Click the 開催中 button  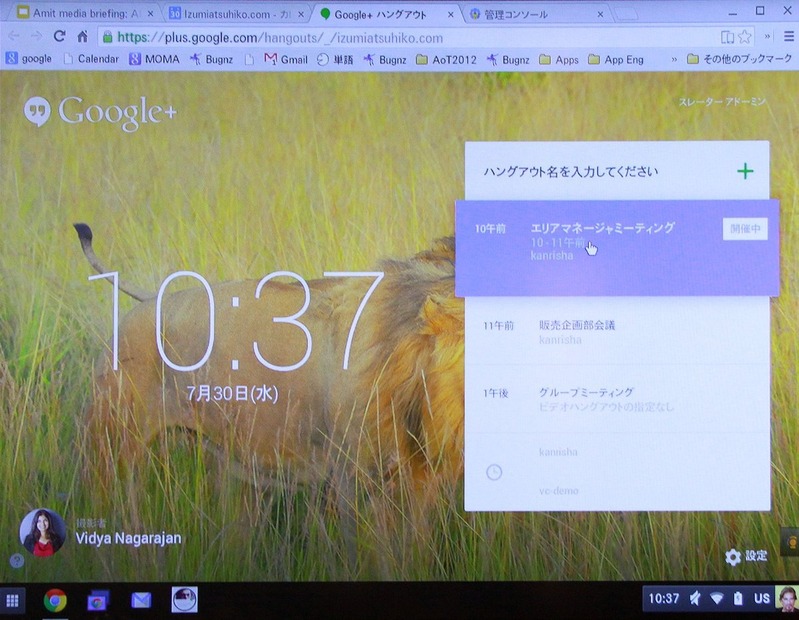(x=745, y=229)
